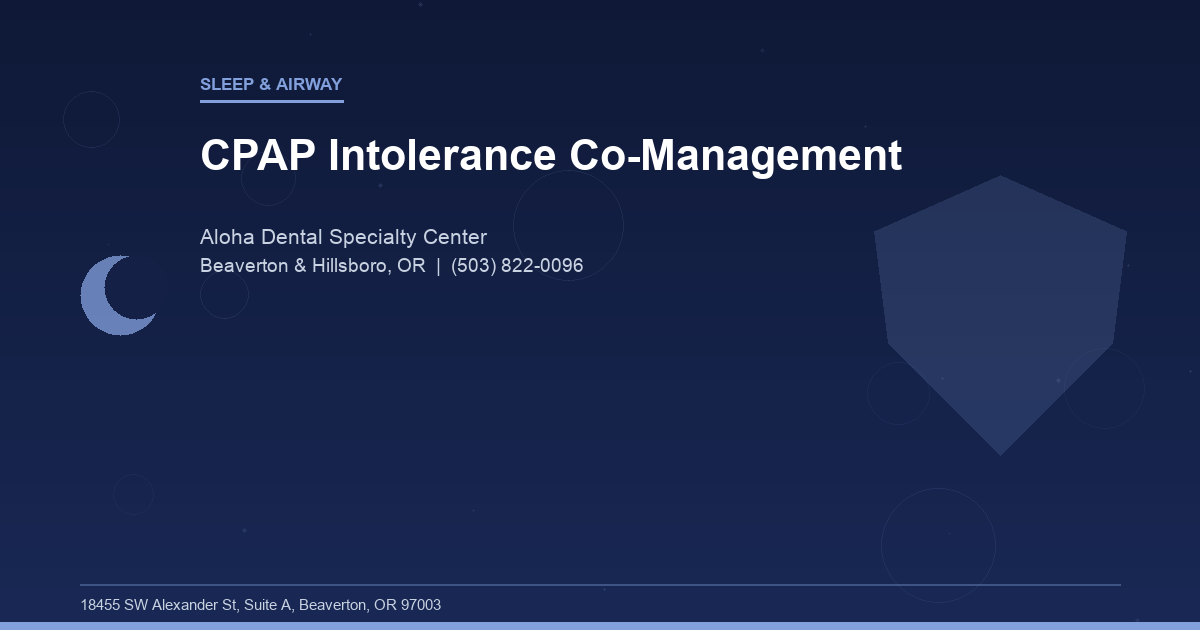Viewport: 1200px width, 630px height.
Task: Toggle the underline accent below SLEEP & AIRWAY
Action: pyautogui.click(x=271, y=100)
